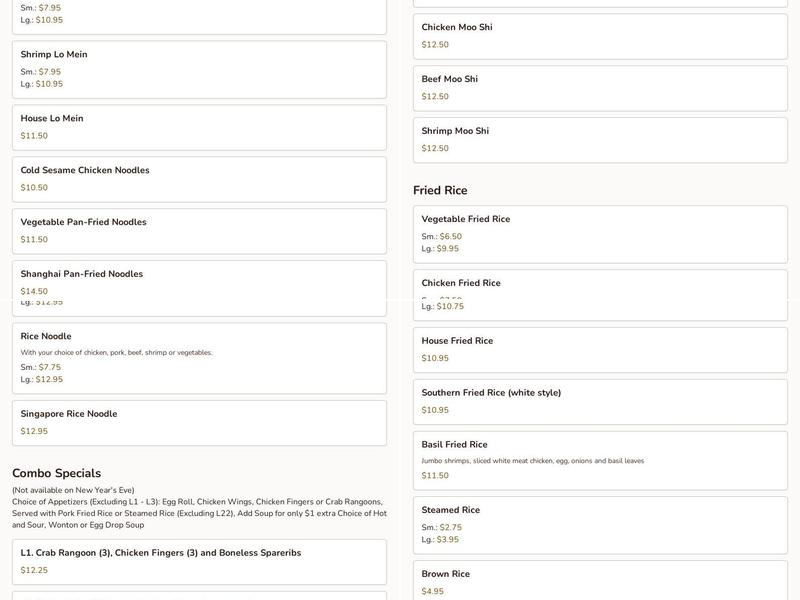The image size is (800, 600).
Task: Add Vegetable Pan-Fried Noodles to order
Action: (x=199, y=231)
